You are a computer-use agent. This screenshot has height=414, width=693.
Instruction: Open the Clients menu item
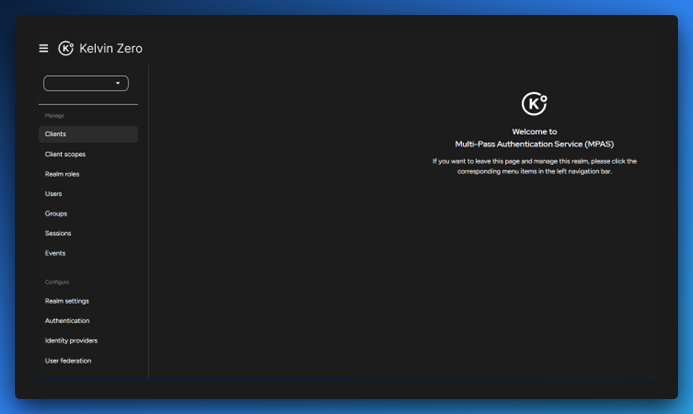tap(88, 134)
